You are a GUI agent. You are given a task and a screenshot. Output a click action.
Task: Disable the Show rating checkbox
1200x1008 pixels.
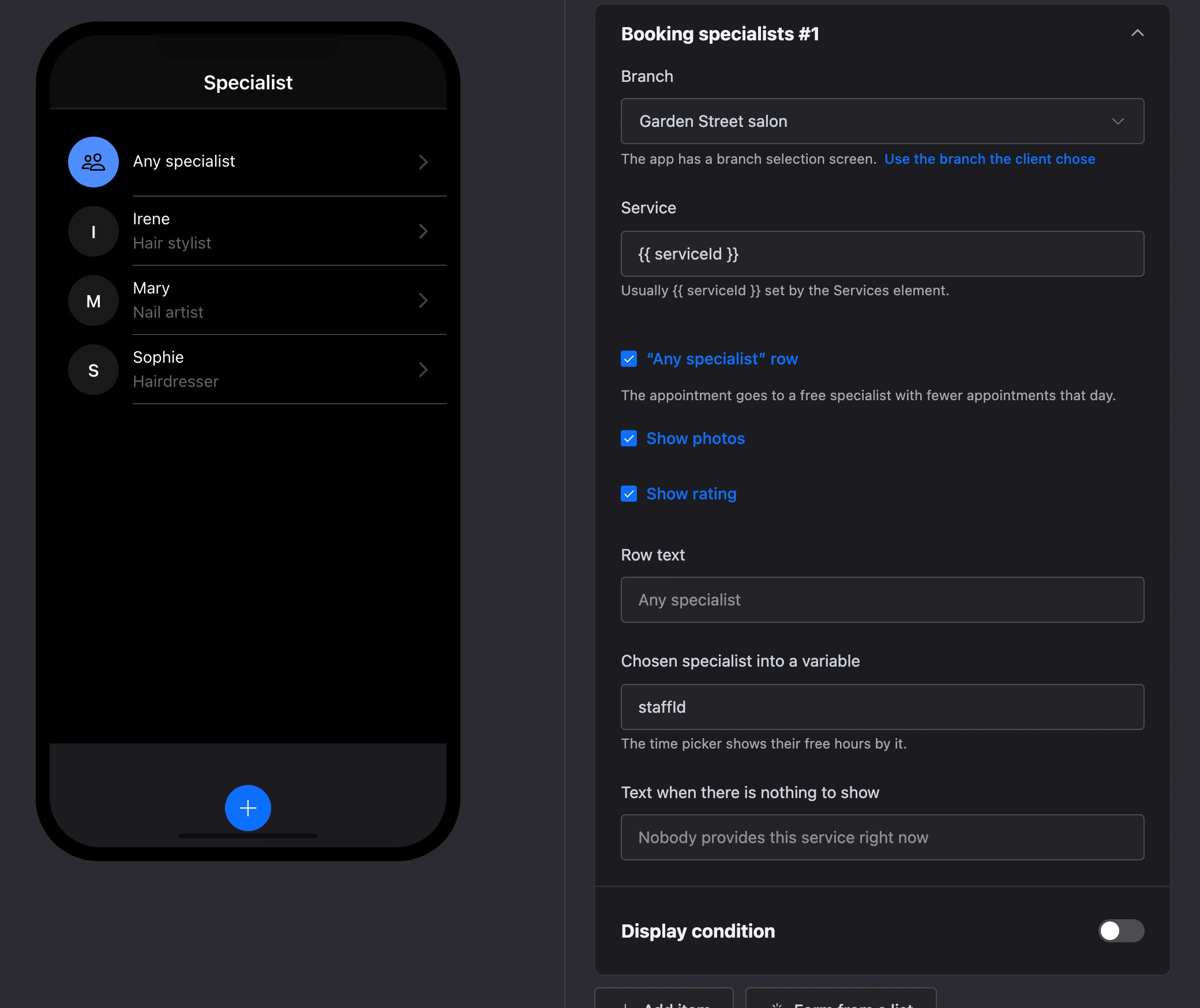click(629, 494)
